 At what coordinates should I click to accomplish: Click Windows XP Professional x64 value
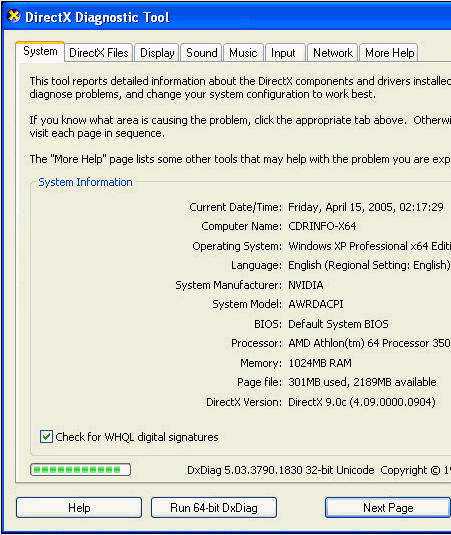click(x=369, y=246)
